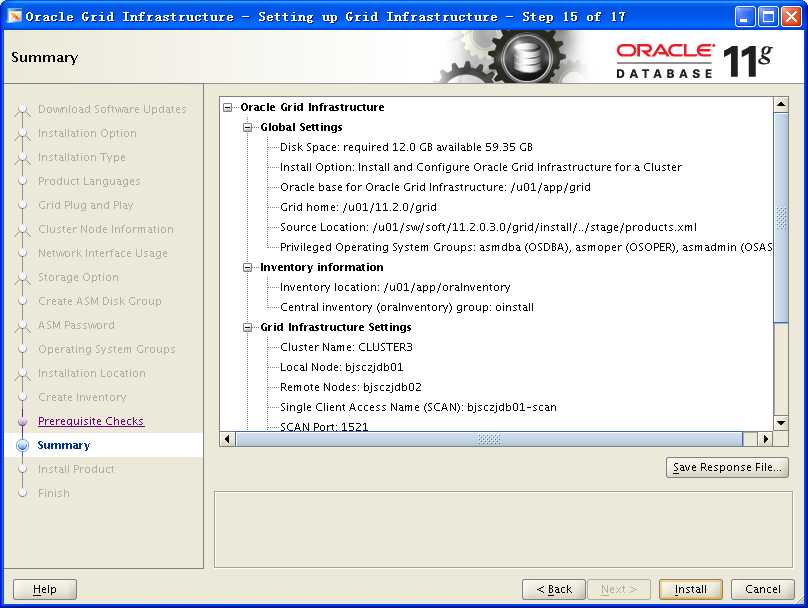Select the Installation Type step

[81, 157]
